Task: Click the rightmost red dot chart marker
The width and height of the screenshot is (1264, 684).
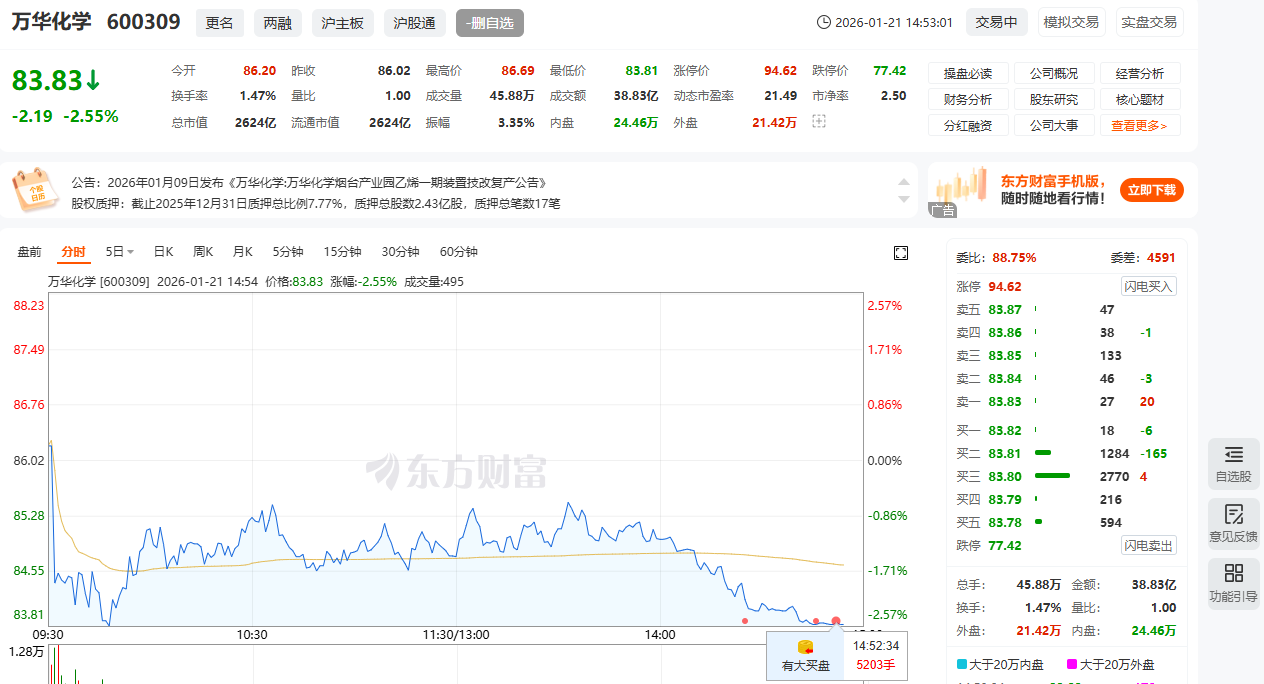Action: 836,621
